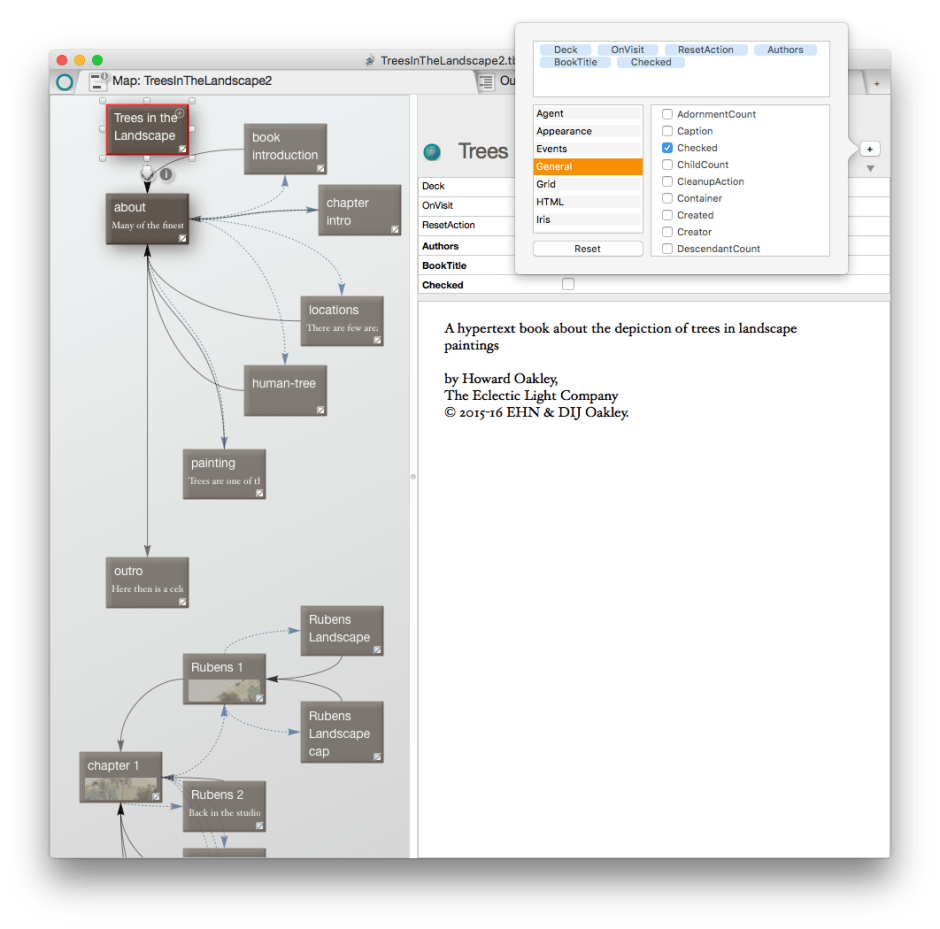Click the teal note badge beside the Trees title

[x=432, y=152]
